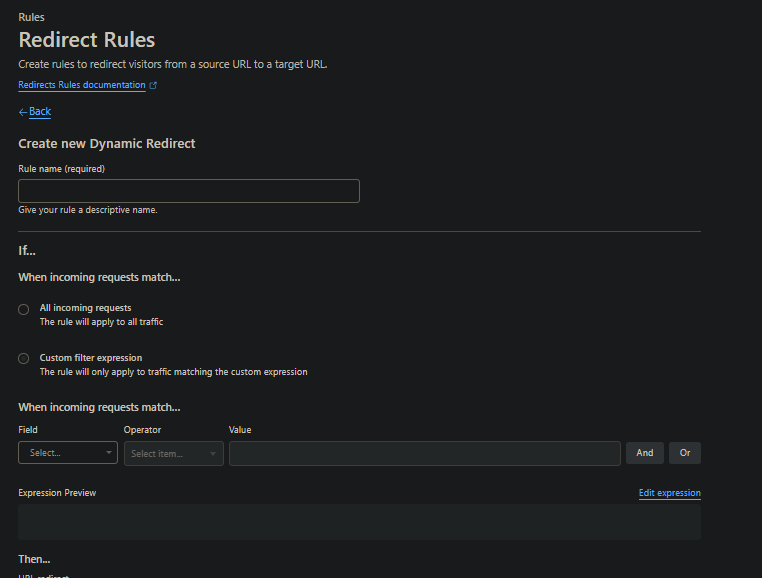Image resolution: width=762 pixels, height=578 pixels.
Task: Click the Expression Preview box
Action: pyautogui.click(x=359, y=522)
